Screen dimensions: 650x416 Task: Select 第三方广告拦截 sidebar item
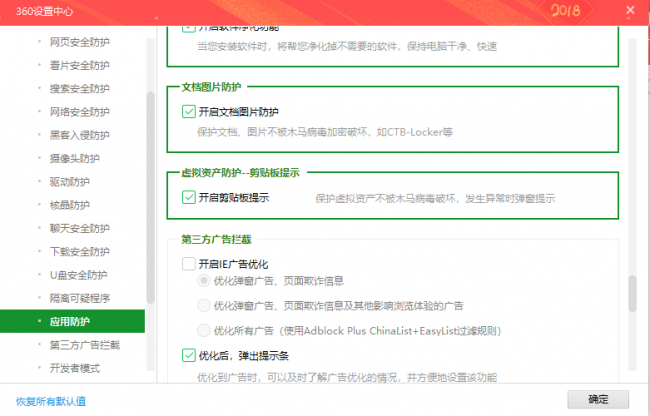point(85,345)
